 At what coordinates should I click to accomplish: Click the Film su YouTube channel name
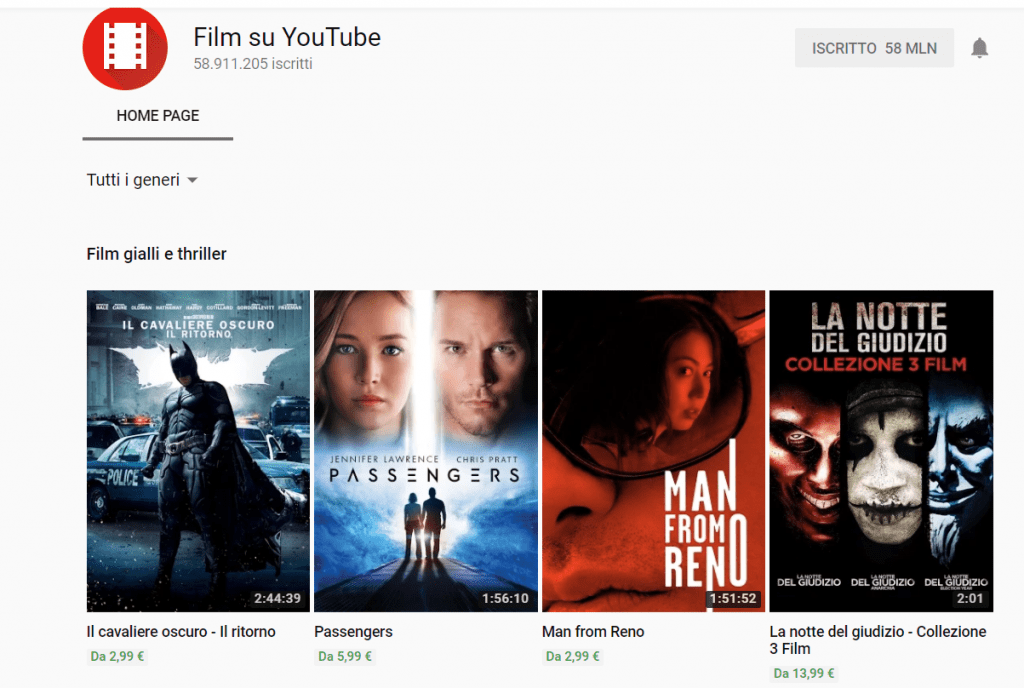point(287,37)
